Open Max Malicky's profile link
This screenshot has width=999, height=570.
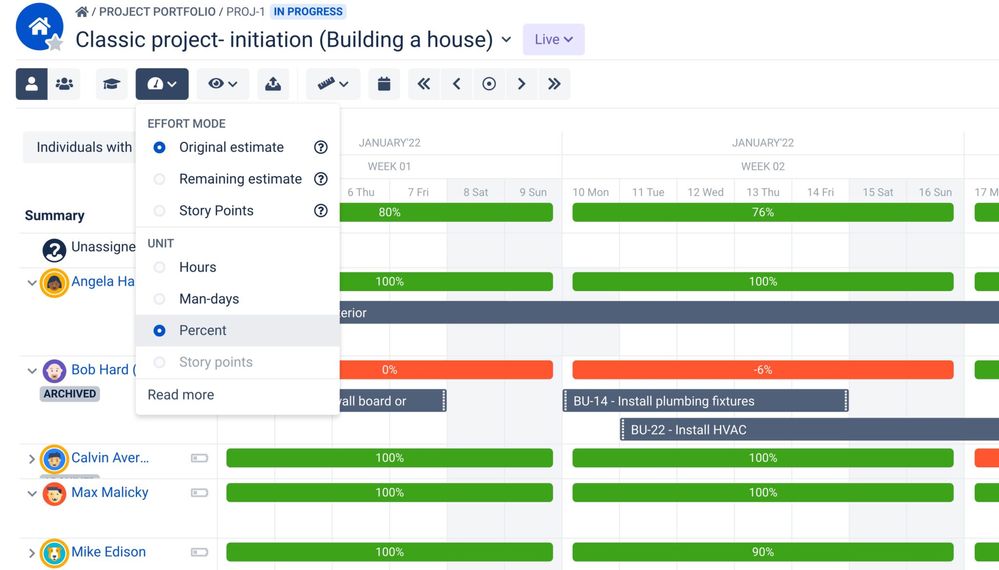[x=110, y=492]
